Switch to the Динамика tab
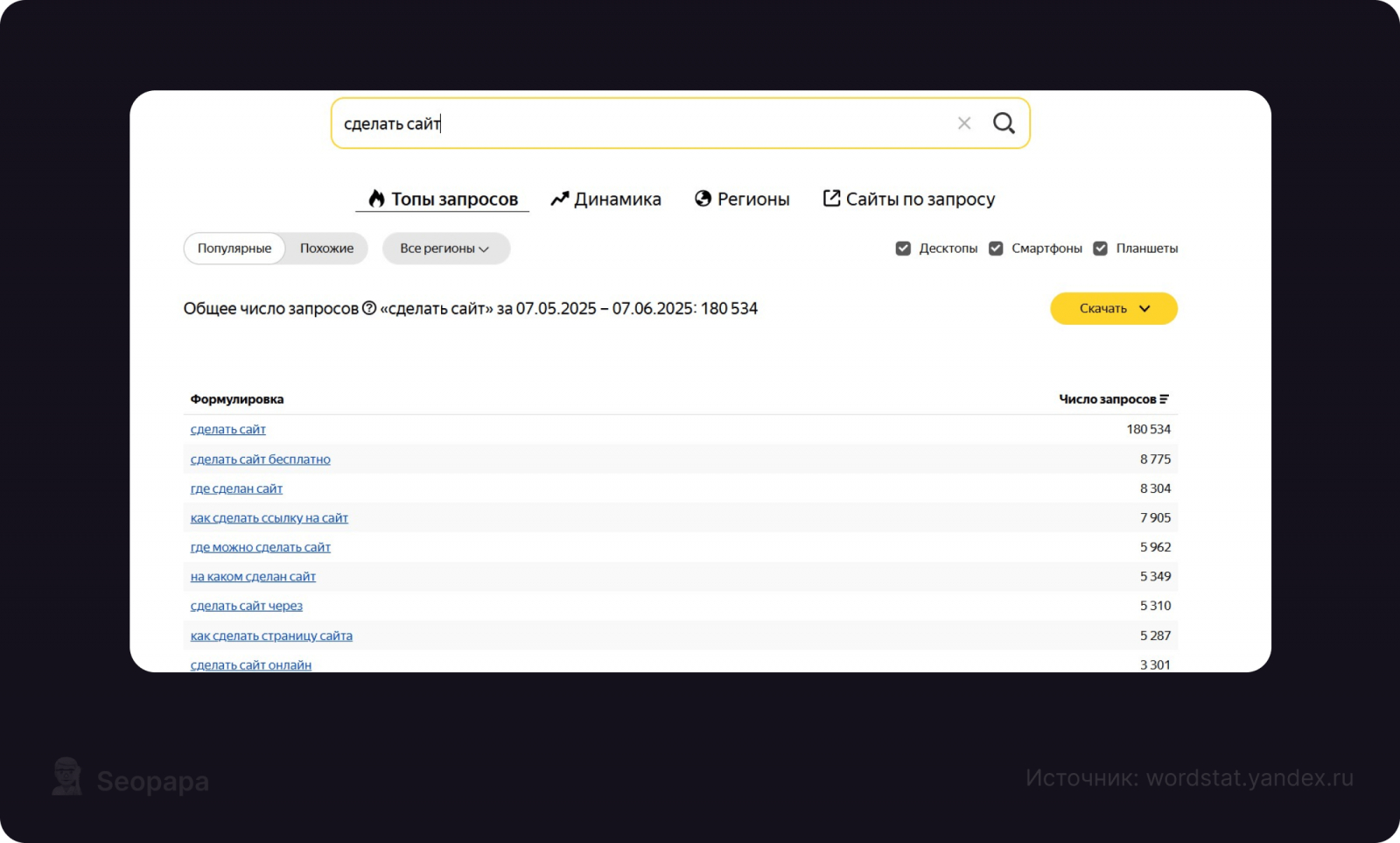The width and height of the screenshot is (1400, 843). click(605, 199)
